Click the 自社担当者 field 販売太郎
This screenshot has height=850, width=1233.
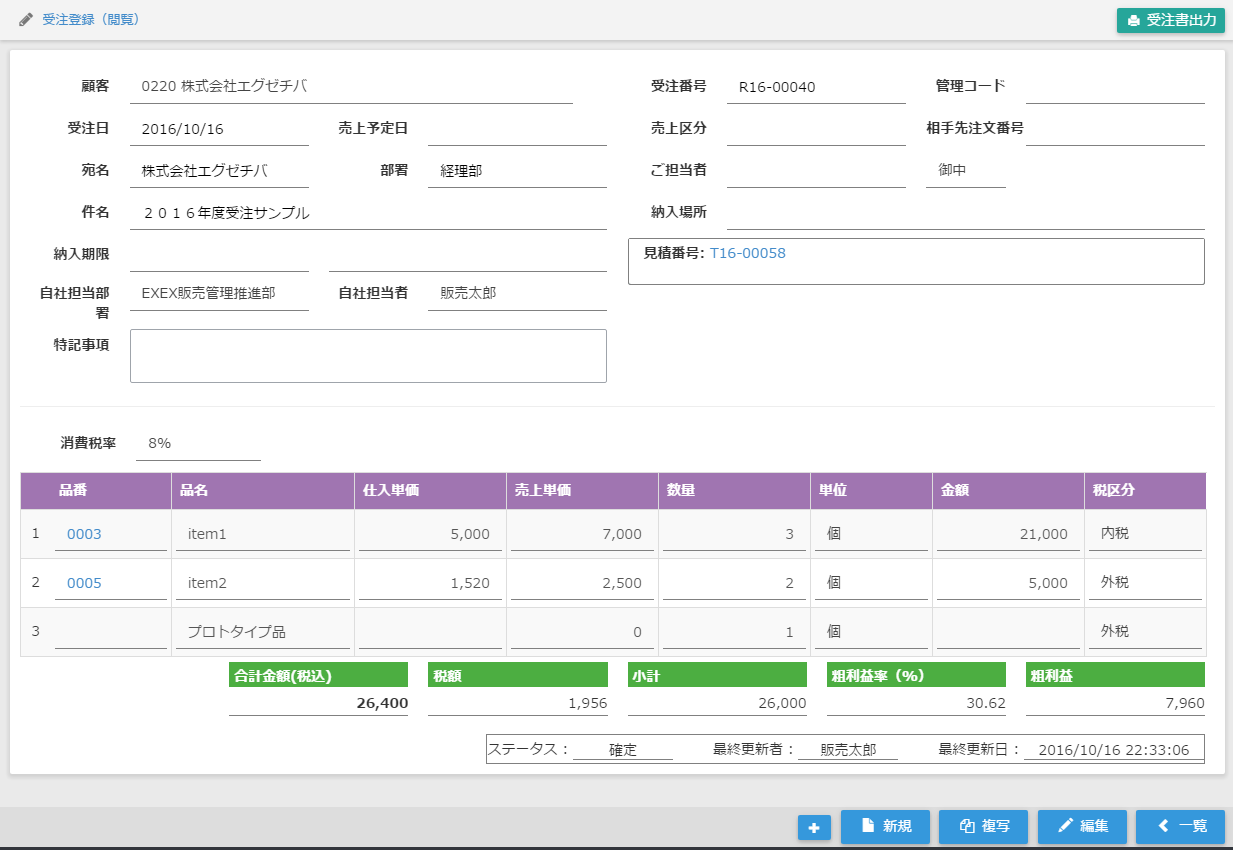click(x=517, y=294)
